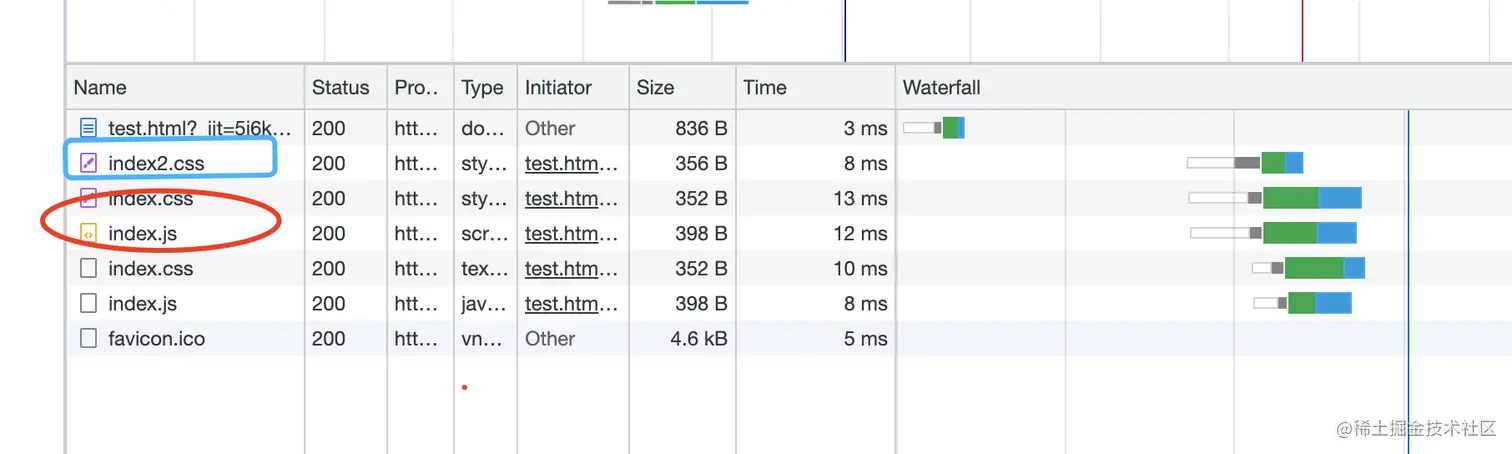Image resolution: width=1512 pixels, height=454 pixels.
Task: Click the stylesheet icon next to index2.css
Action: point(89,163)
